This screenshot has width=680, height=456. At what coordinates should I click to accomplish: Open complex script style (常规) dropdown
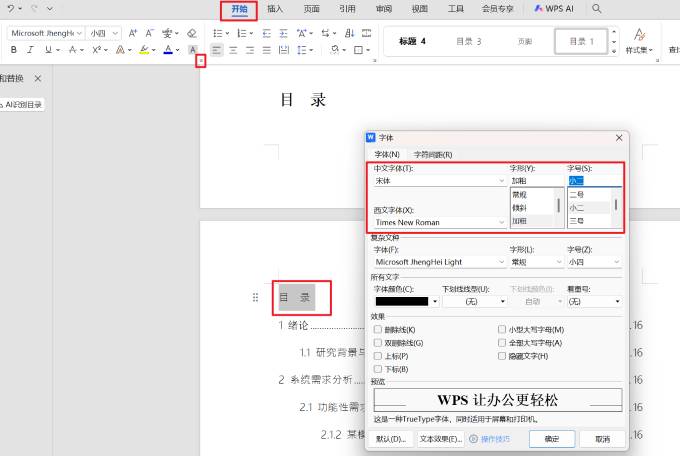(559, 262)
